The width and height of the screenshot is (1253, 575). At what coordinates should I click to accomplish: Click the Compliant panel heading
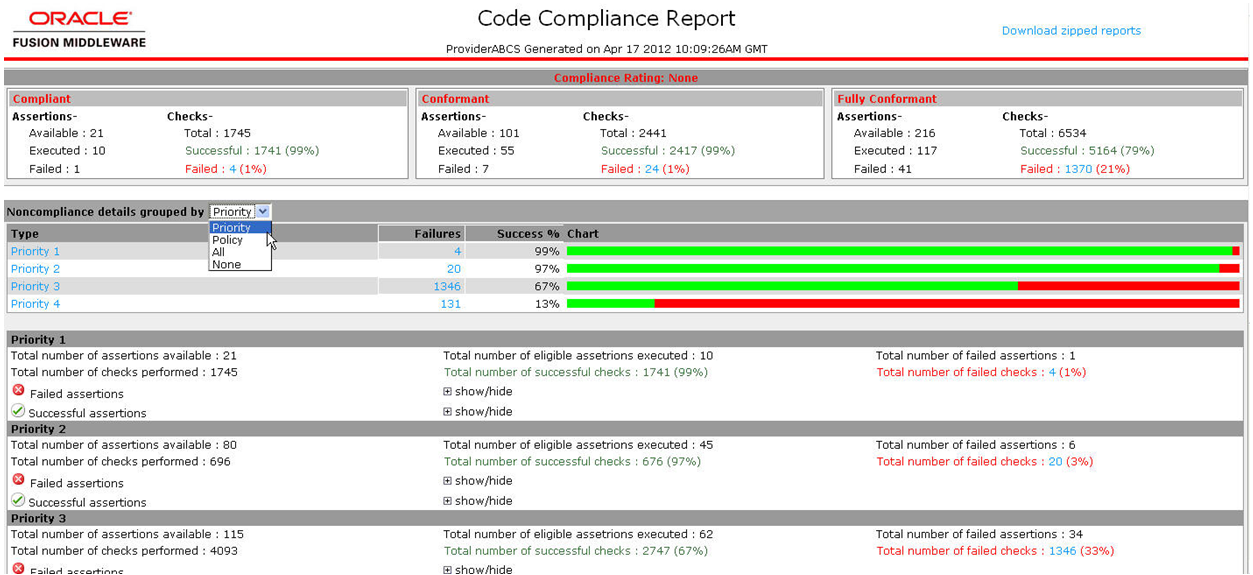pos(208,99)
